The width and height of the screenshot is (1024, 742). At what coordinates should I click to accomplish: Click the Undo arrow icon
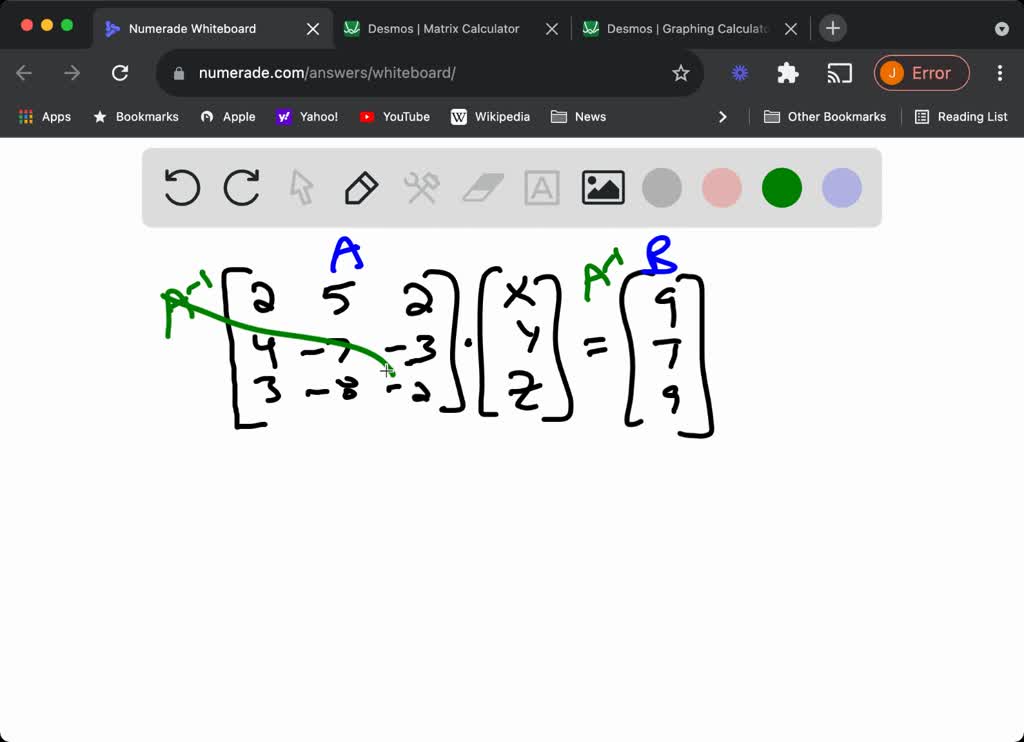181,187
